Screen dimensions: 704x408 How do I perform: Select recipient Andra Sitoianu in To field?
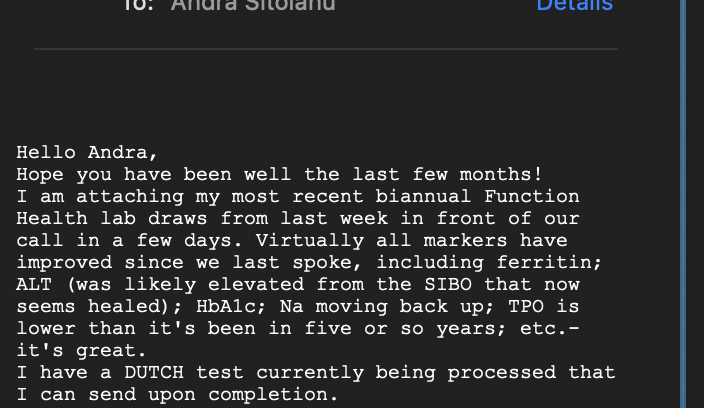coord(253,5)
